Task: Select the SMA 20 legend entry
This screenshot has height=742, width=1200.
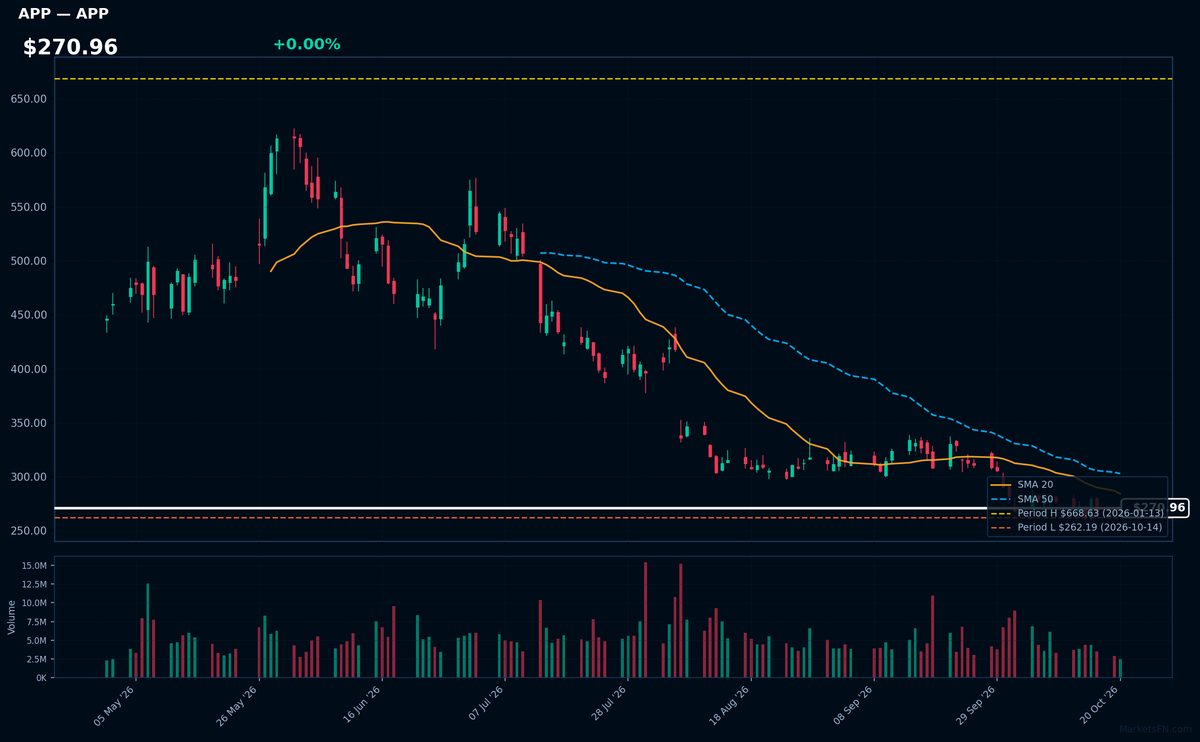Action: 1021,484
